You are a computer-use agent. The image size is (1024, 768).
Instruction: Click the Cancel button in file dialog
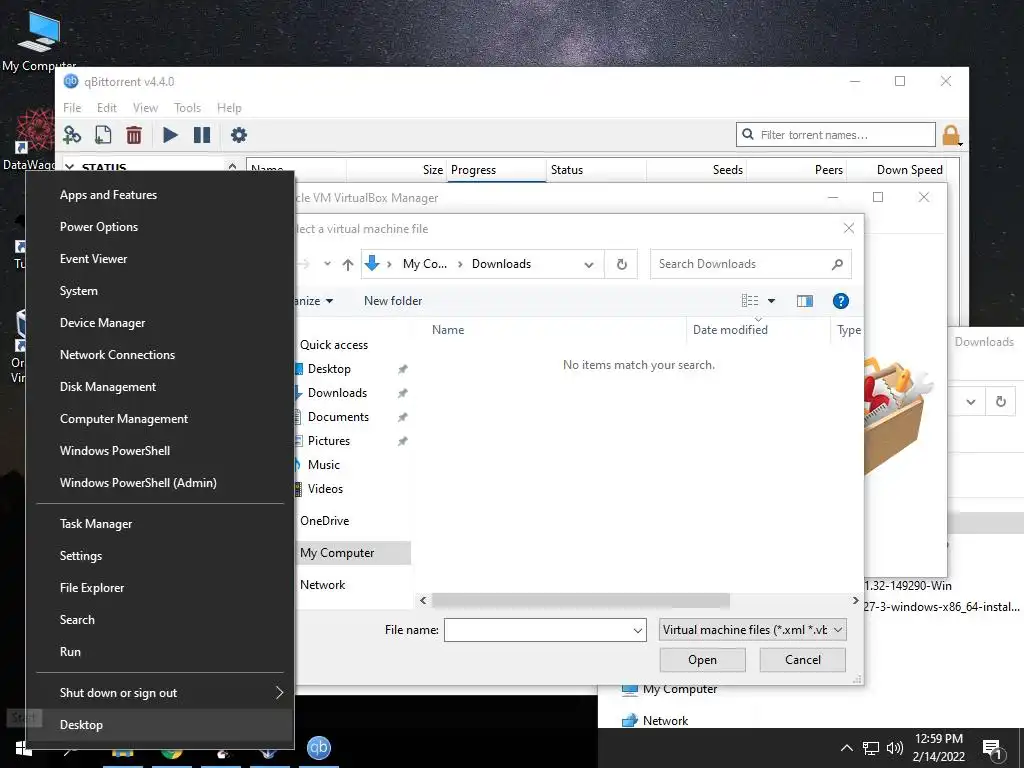click(803, 660)
